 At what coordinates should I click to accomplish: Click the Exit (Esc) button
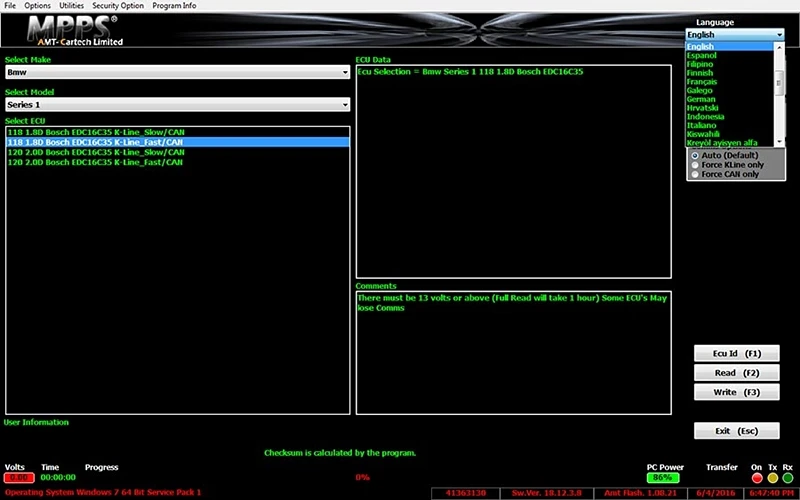(736, 431)
